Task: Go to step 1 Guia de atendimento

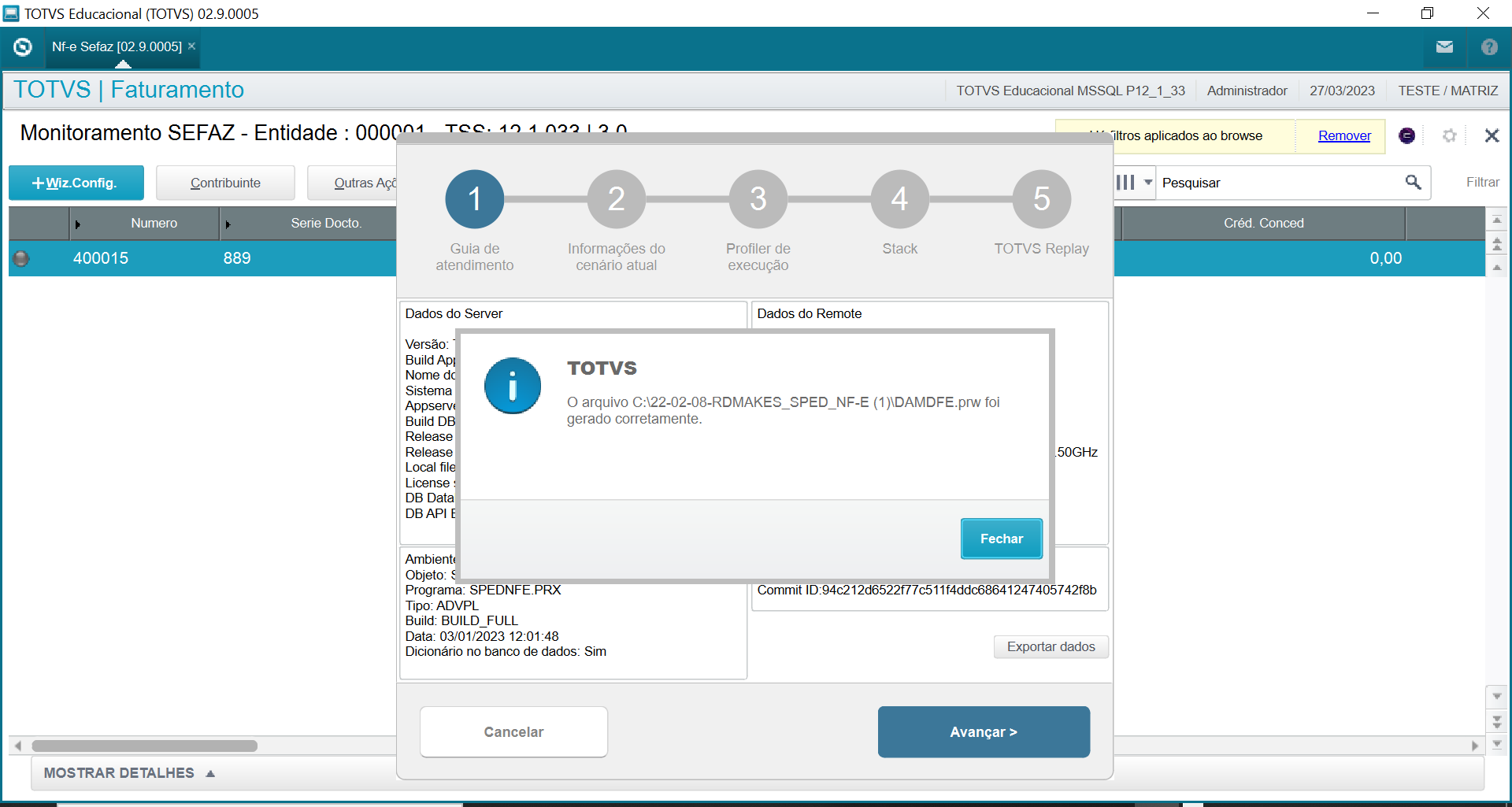Action: pyautogui.click(x=475, y=199)
